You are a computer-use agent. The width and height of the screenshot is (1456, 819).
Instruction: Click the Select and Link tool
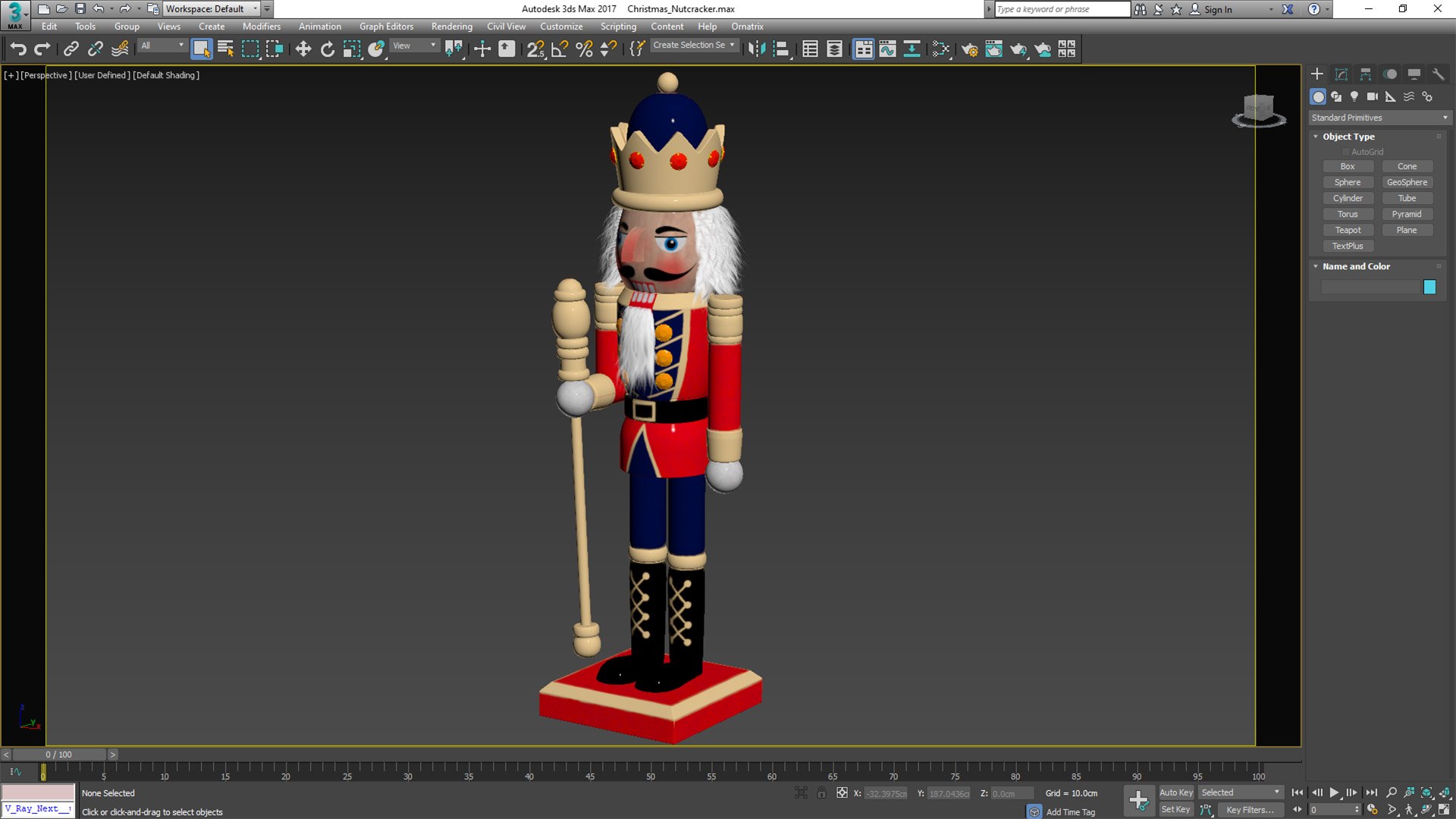[71, 49]
